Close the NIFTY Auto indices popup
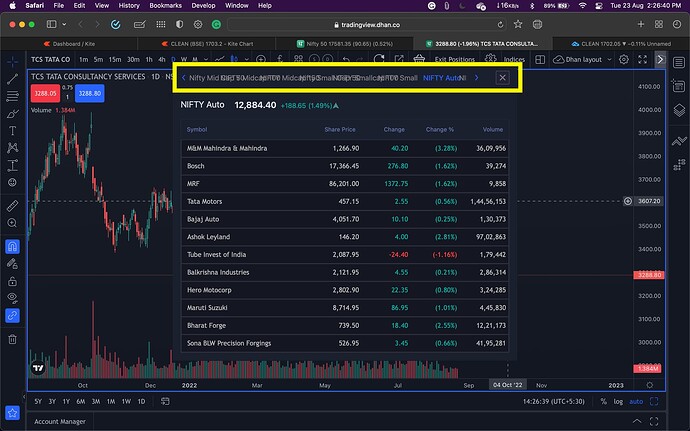Viewport: 690px width, 431px height. [502, 78]
